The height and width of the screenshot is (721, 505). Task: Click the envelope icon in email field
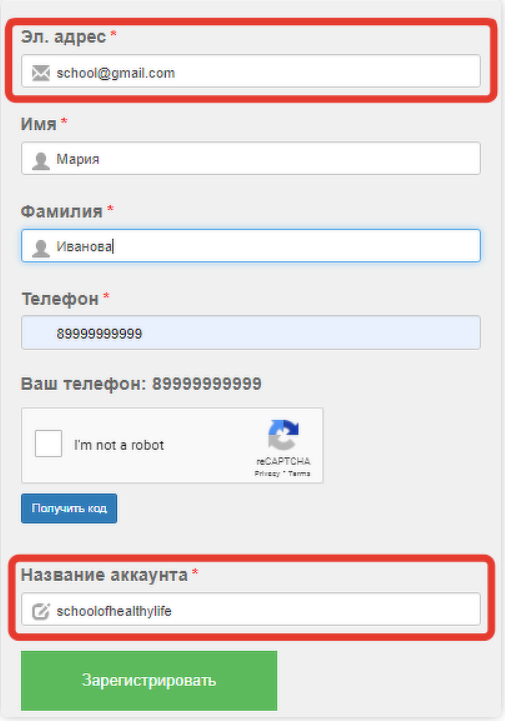[41, 73]
